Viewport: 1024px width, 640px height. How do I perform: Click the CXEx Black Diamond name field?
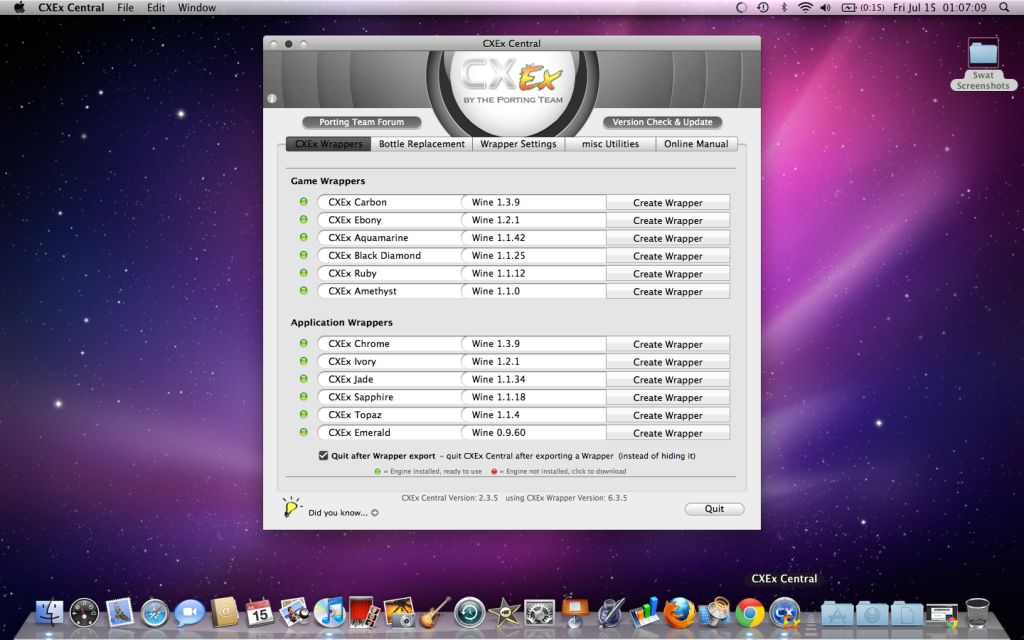pos(389,255)
